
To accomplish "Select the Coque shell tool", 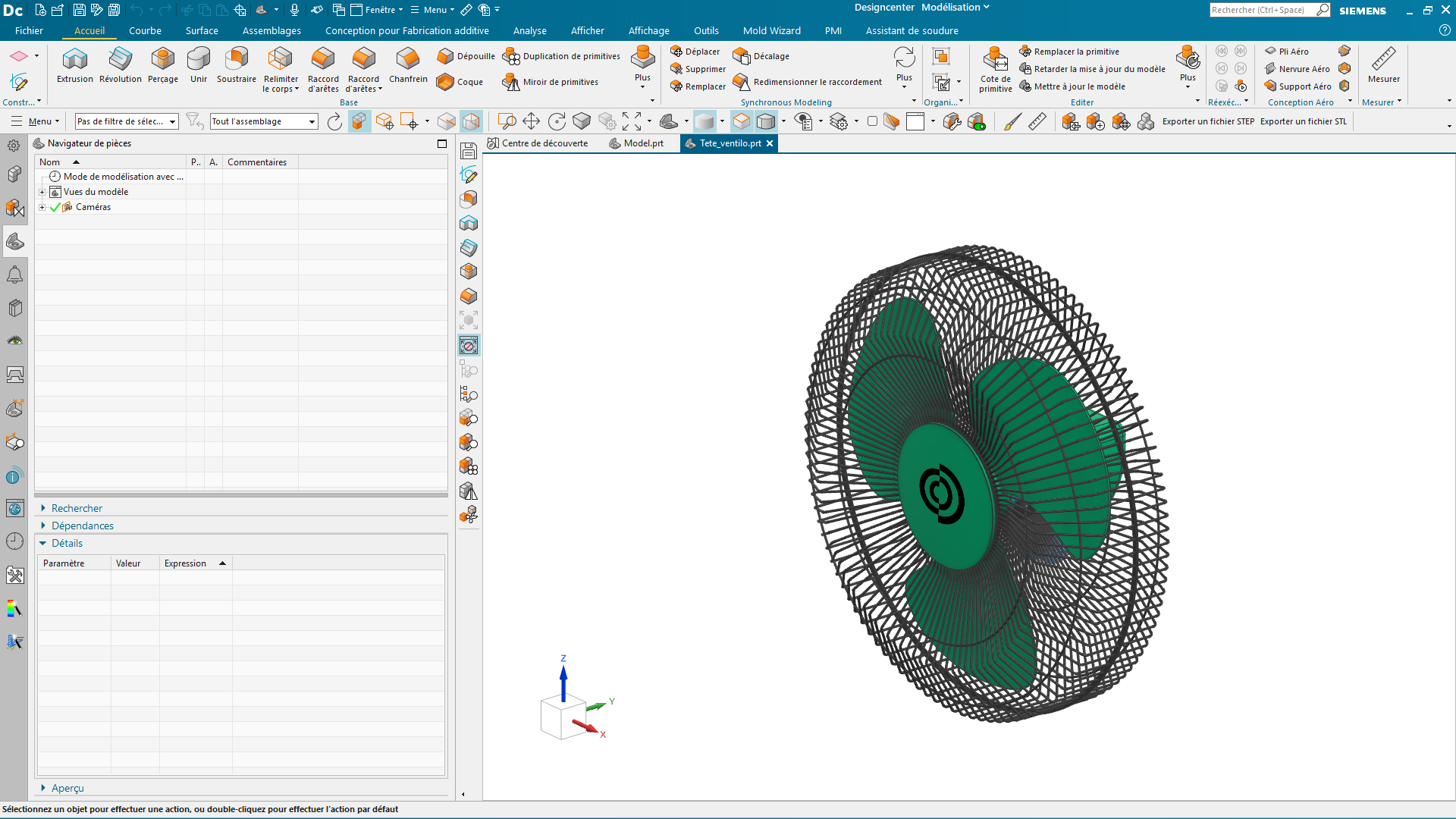I will coord(460,82).
